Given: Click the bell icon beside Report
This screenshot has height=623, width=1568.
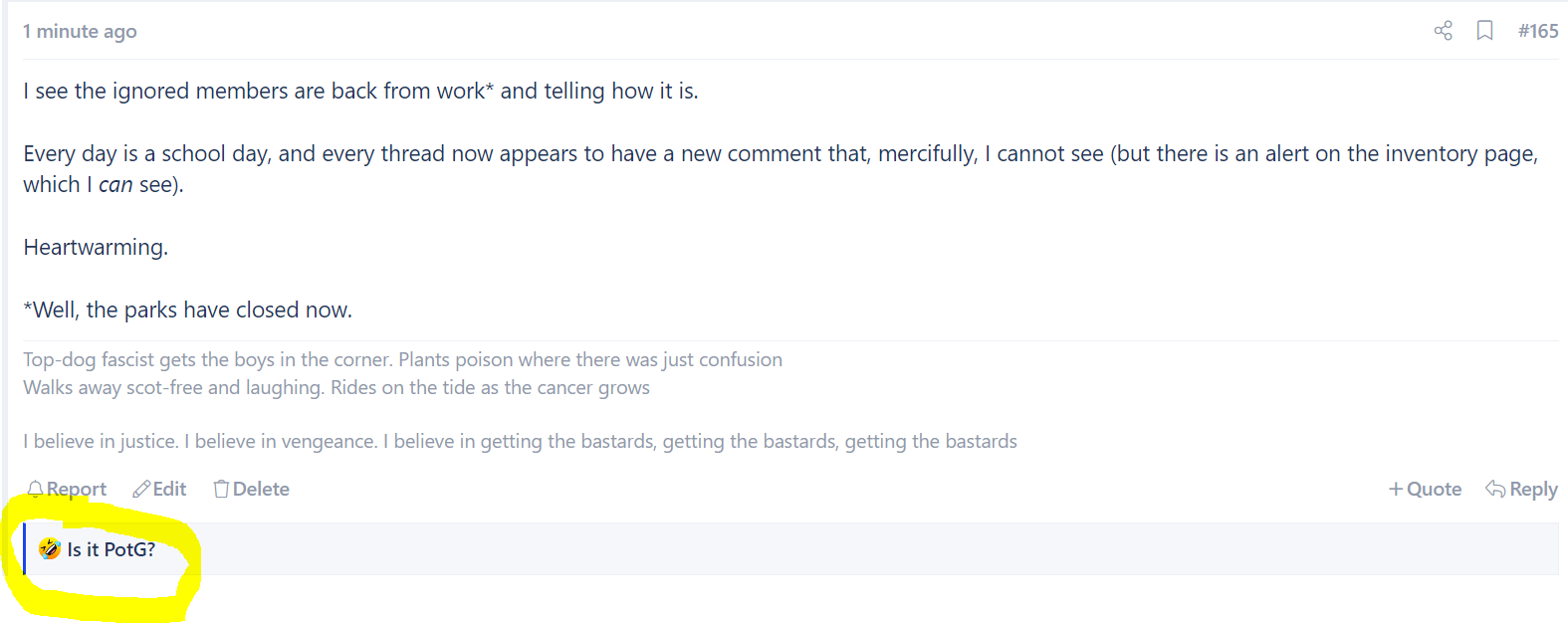Looking at the screenshot, I should tap(35, 489).
